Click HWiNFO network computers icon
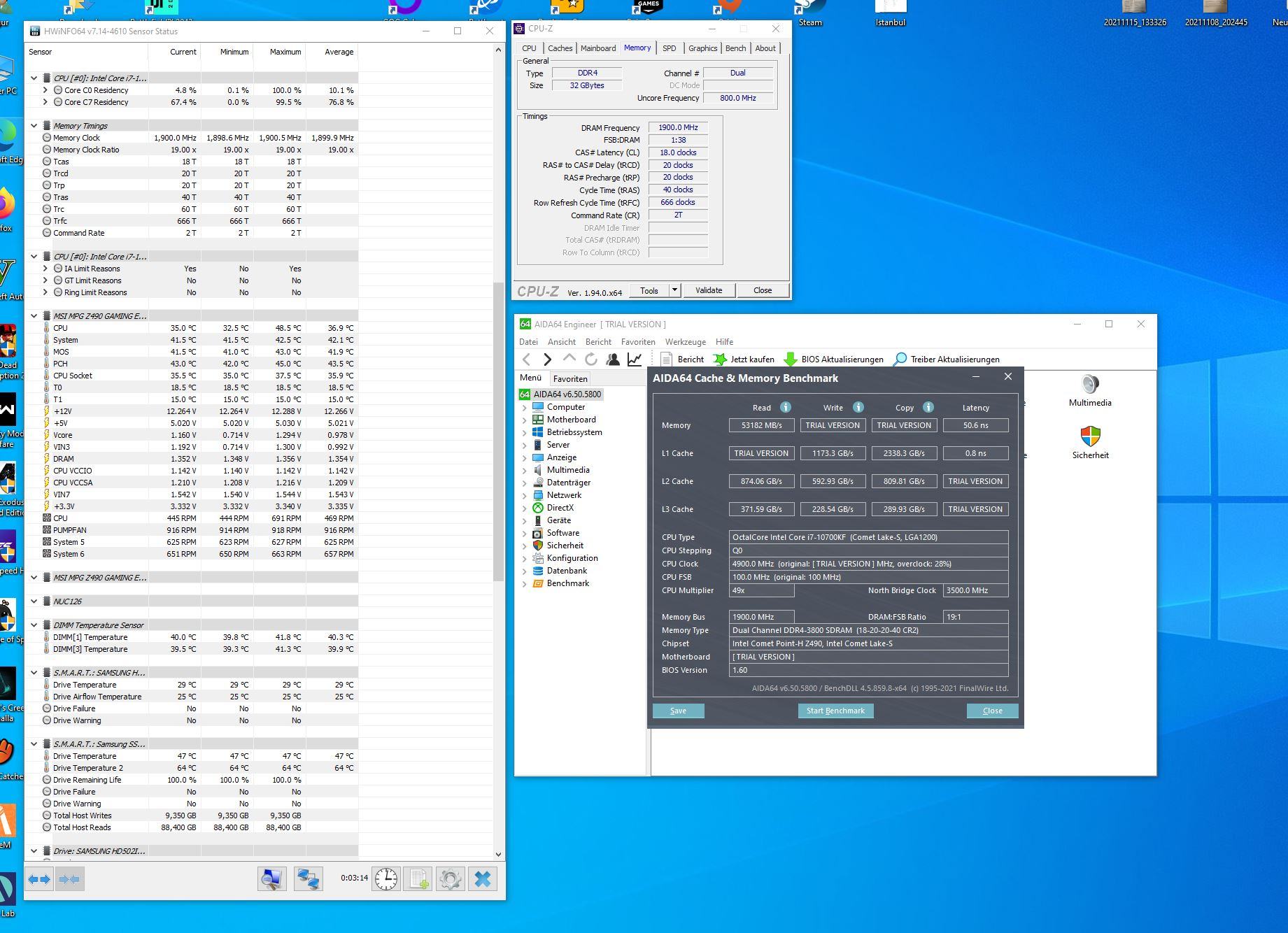 tap(308, 879)
